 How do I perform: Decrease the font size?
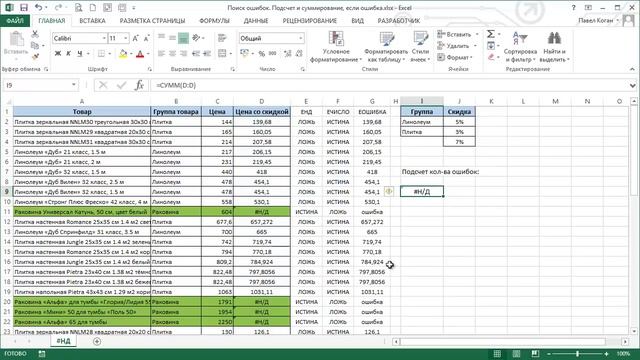point(147,38)
